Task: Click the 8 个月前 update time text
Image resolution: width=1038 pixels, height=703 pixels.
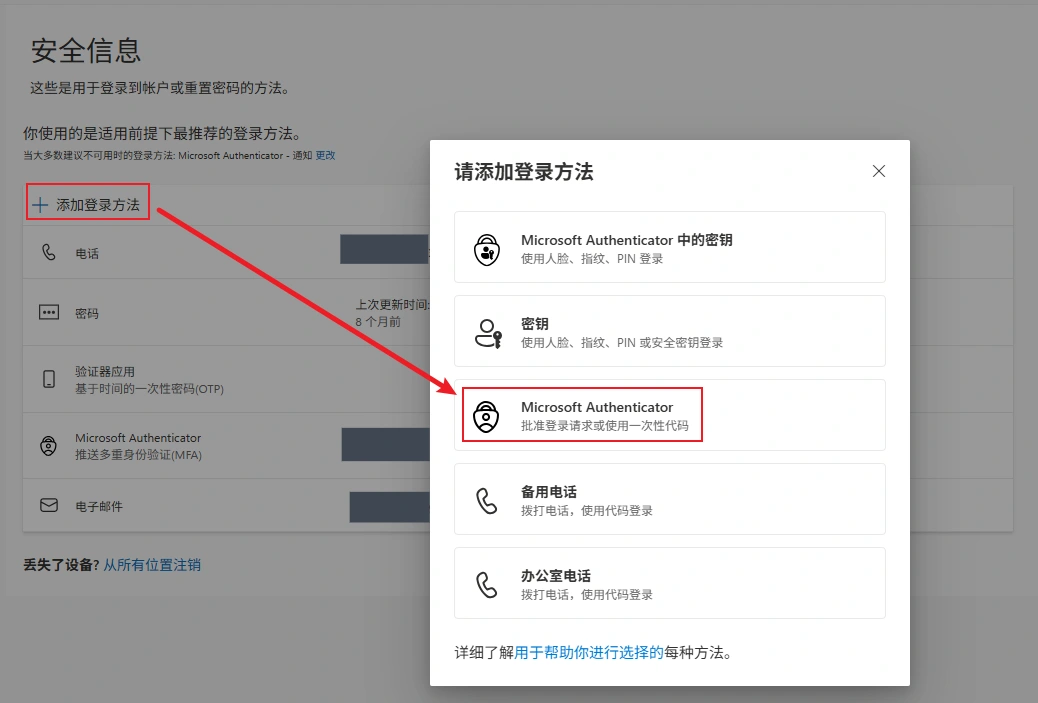Action: pyautogui.click(x=378, y=322)
